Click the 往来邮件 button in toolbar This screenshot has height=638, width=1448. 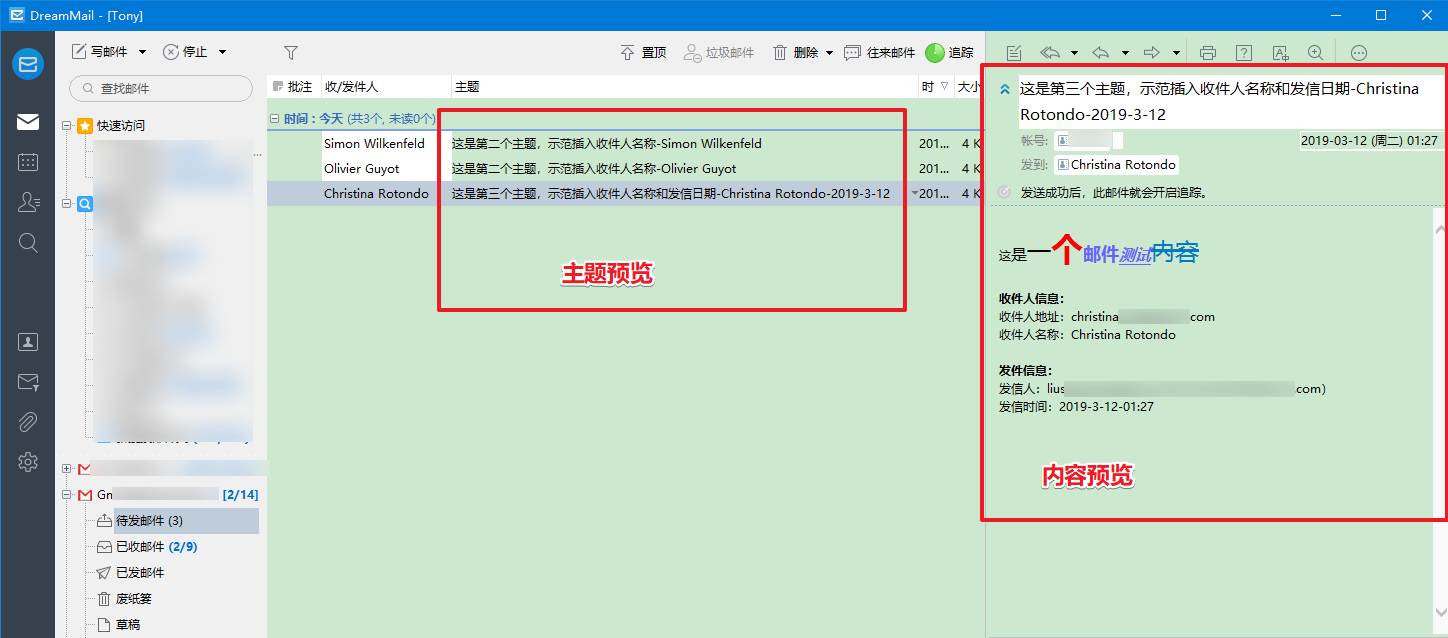[x=879, y=52]
